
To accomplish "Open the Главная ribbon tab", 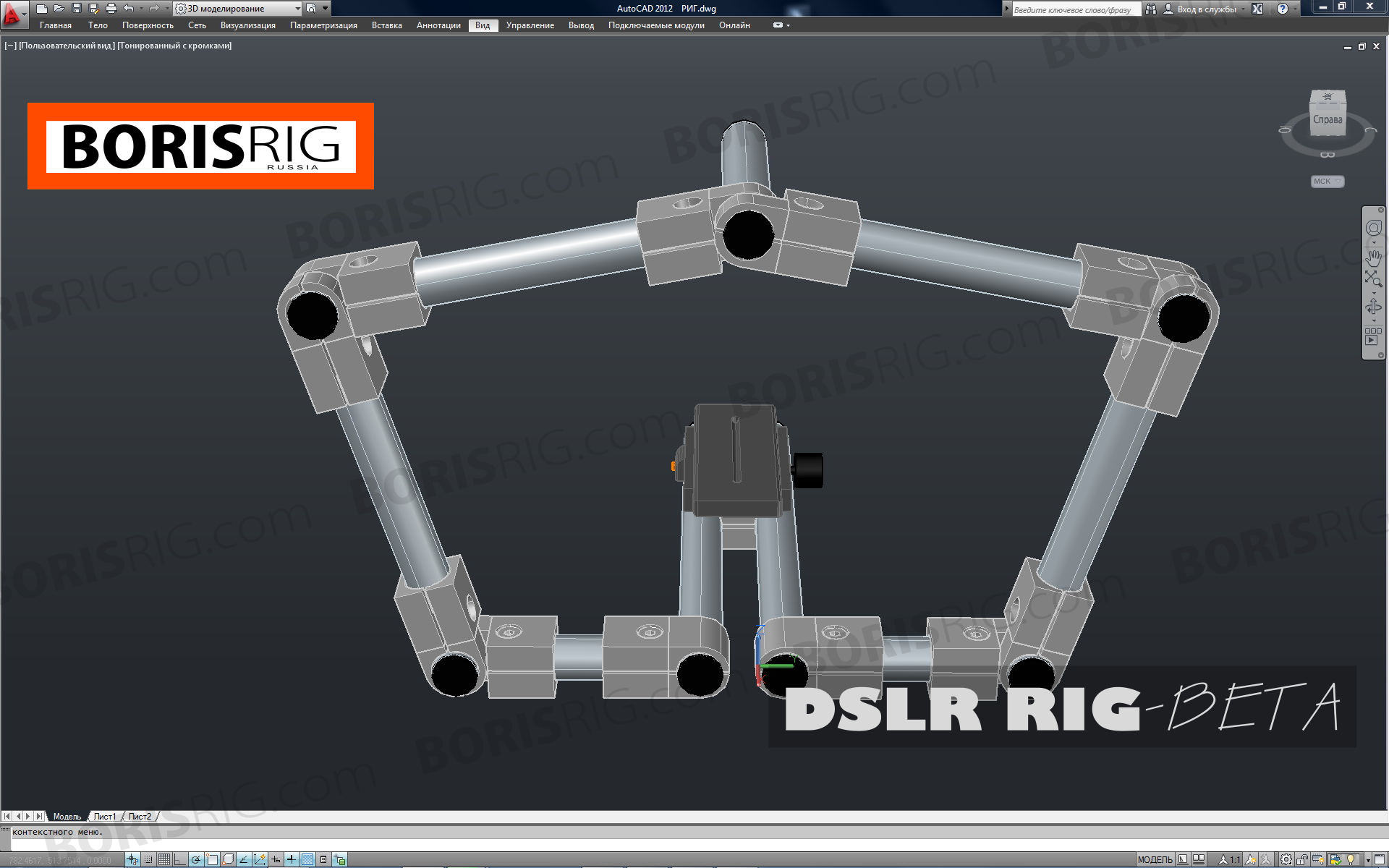I will click(x=56, y=25).
